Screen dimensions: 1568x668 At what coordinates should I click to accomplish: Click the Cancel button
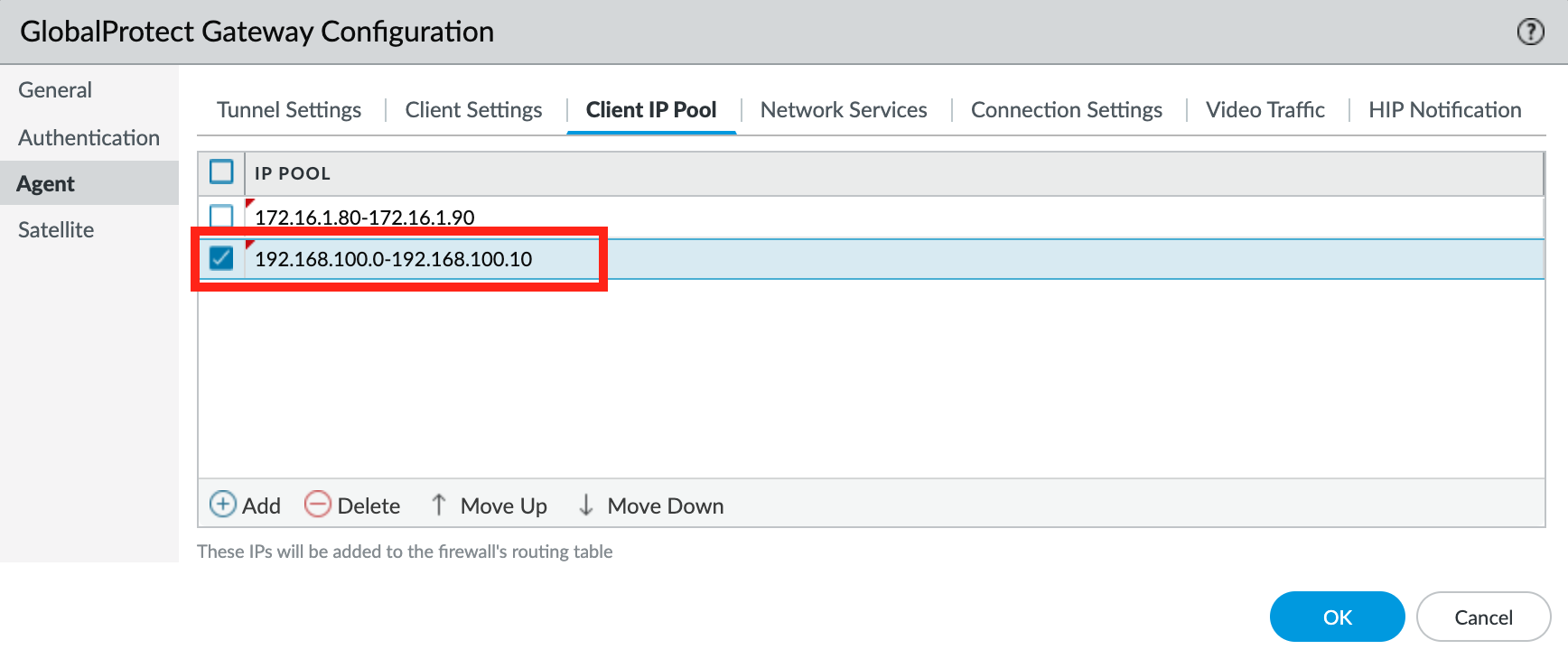(x=1483, y=617)
